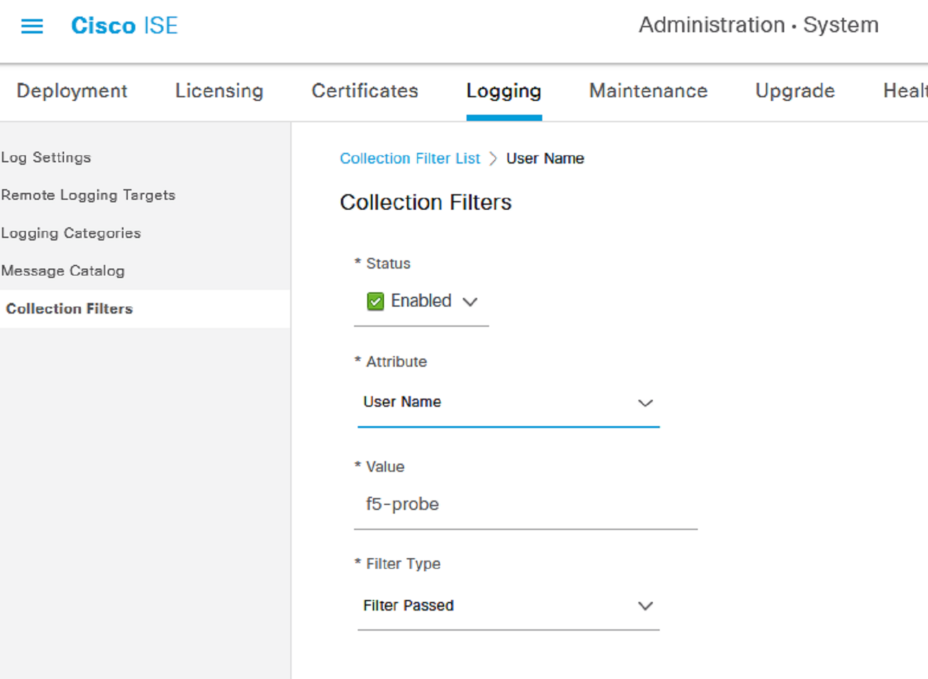The width and height of the screenshot is (928, 679).
Task: Expand the Status Enabled dropdown arrow
Action: pos(470,302)
